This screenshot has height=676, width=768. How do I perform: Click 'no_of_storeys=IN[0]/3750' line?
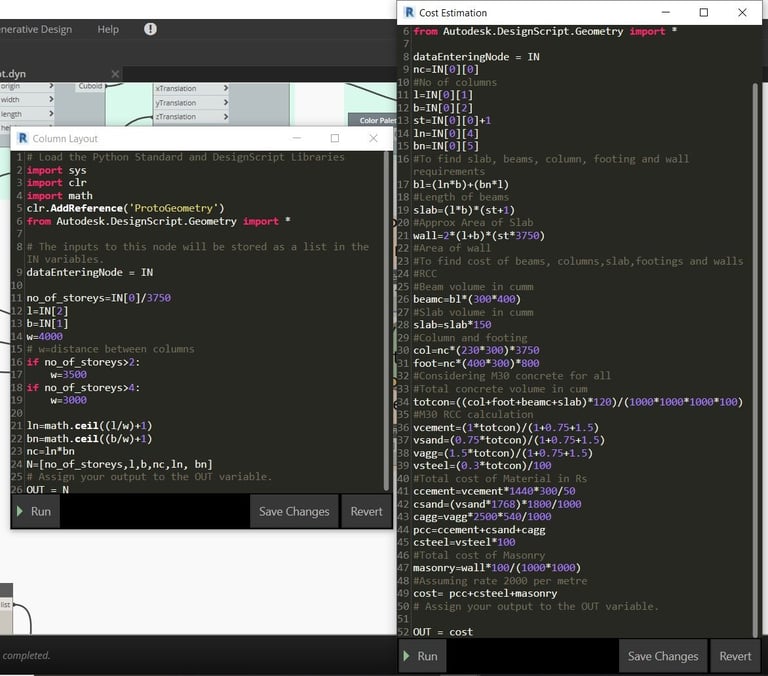pos(98,298)
